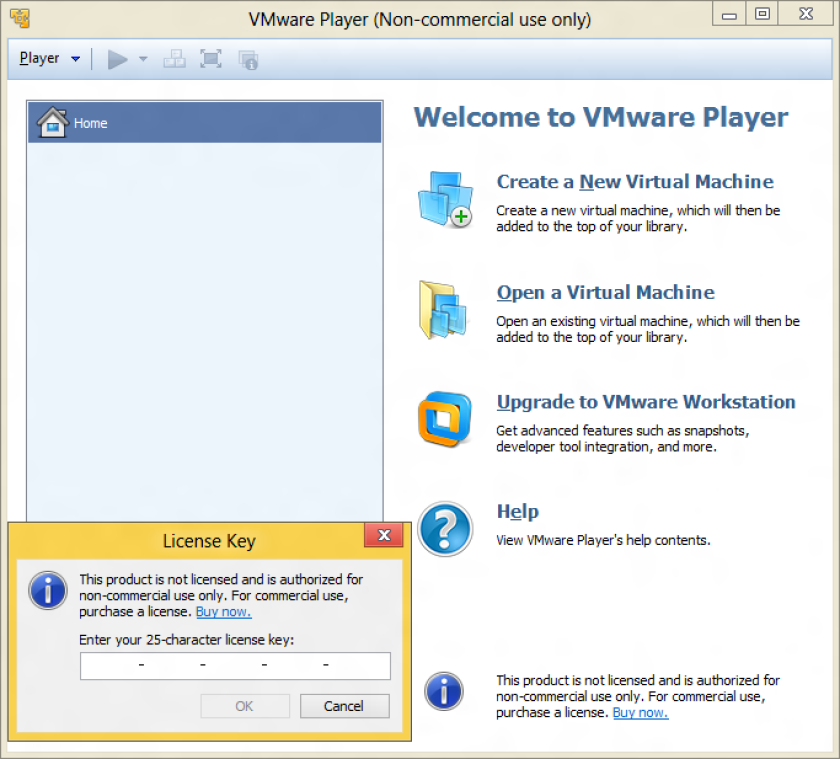Click the info icon in License Key dialog

click(x=48, y=591)
